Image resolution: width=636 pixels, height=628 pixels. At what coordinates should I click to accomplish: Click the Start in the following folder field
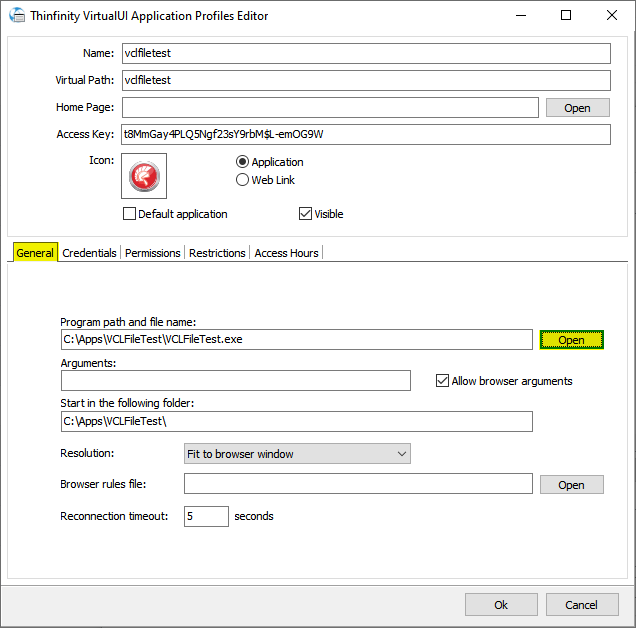point(297,422)
